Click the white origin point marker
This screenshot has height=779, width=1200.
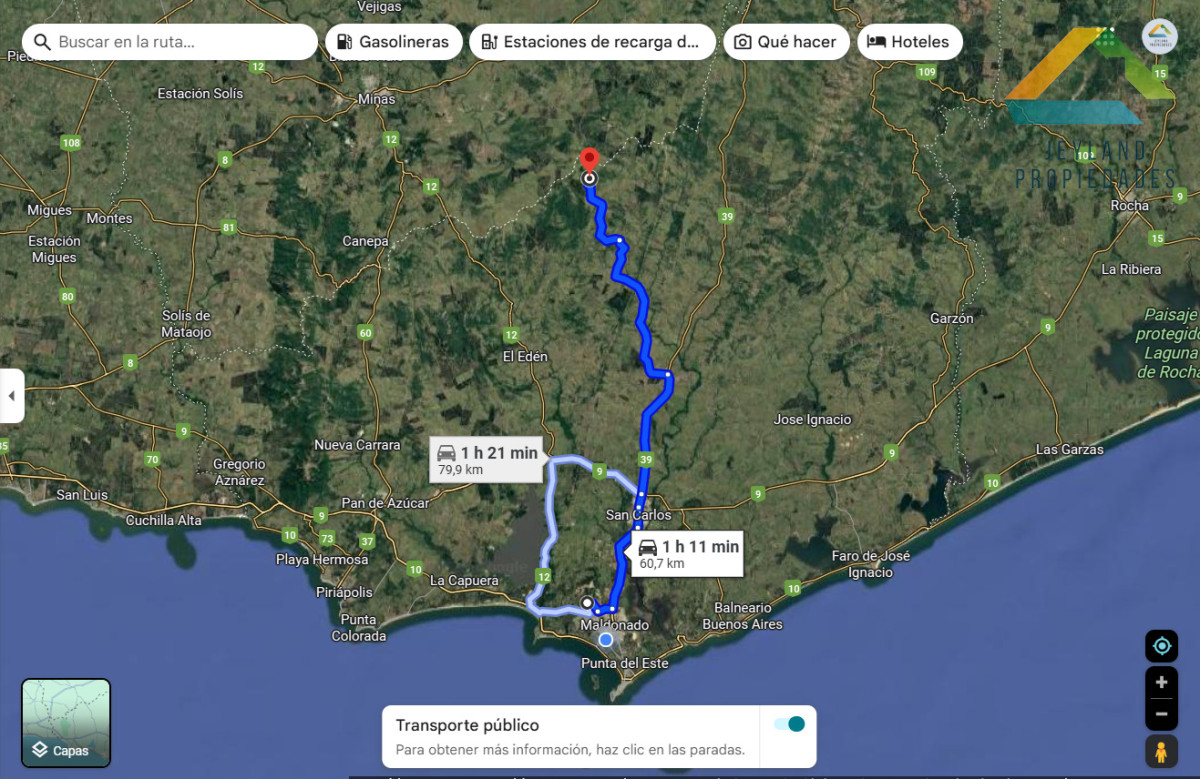click(586, 603)
